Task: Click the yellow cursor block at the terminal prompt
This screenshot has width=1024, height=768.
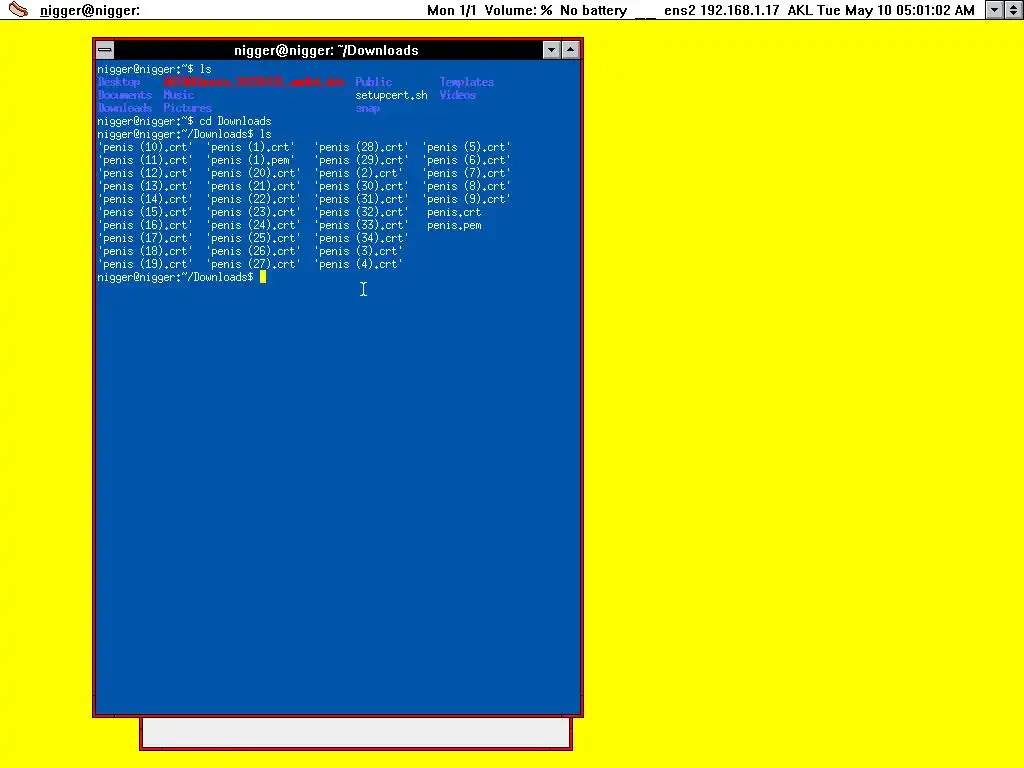Action: pyautogui.click(x=263, y=278)
